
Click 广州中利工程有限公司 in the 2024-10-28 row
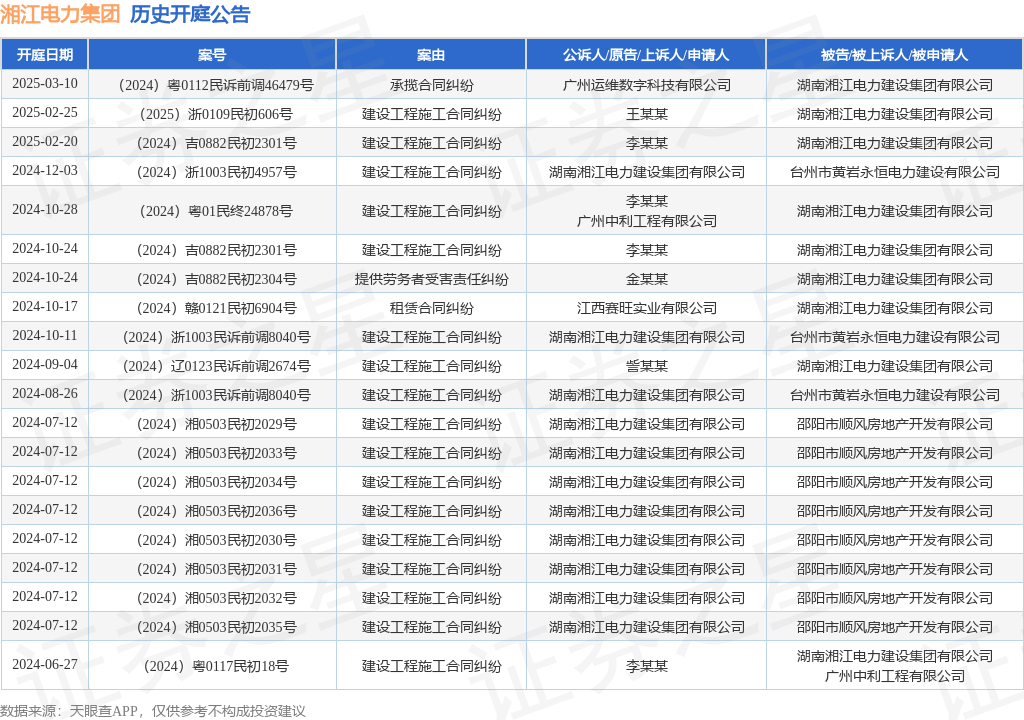pos(647,221)
